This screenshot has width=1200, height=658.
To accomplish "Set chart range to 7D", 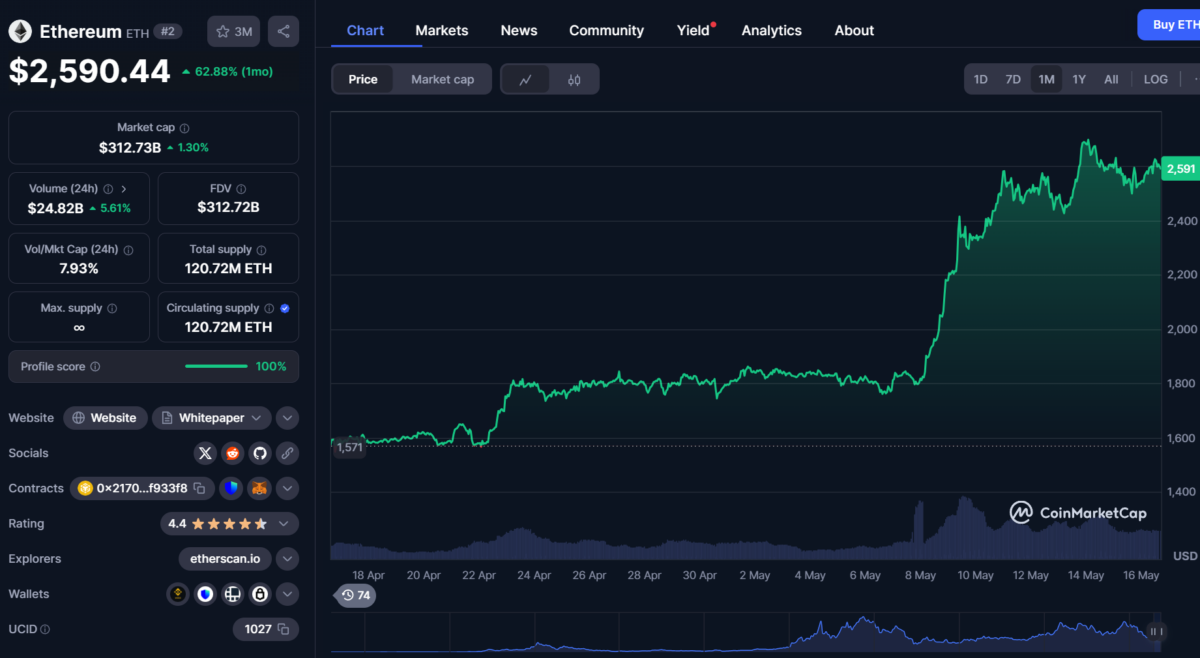I will [1013, 79].
